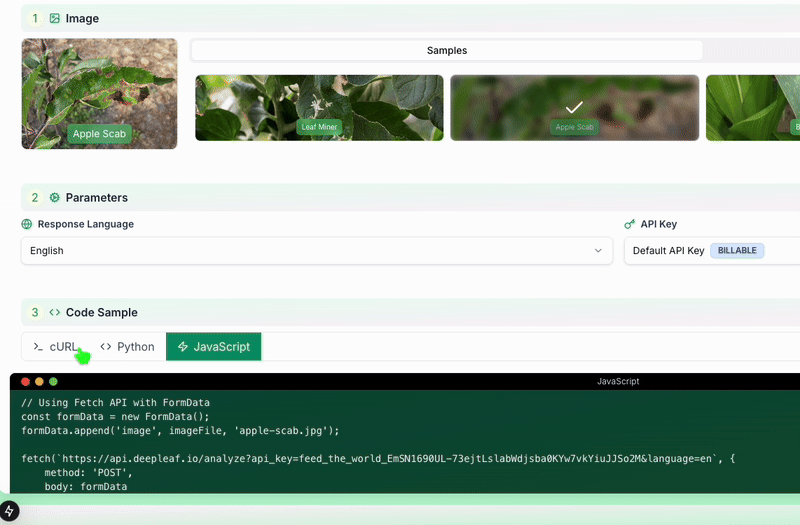Click the Image section picture icon
This screenshot has height=525, width=800.
[55, 19]
